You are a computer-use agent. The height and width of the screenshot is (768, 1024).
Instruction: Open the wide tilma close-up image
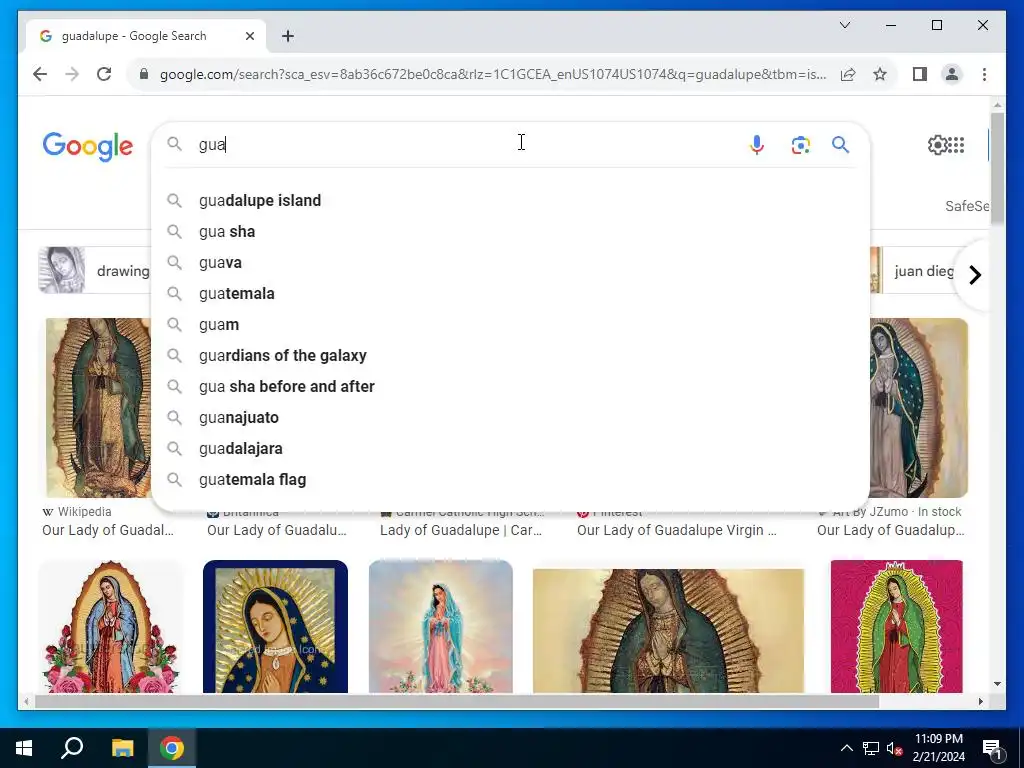coord(669,630)
